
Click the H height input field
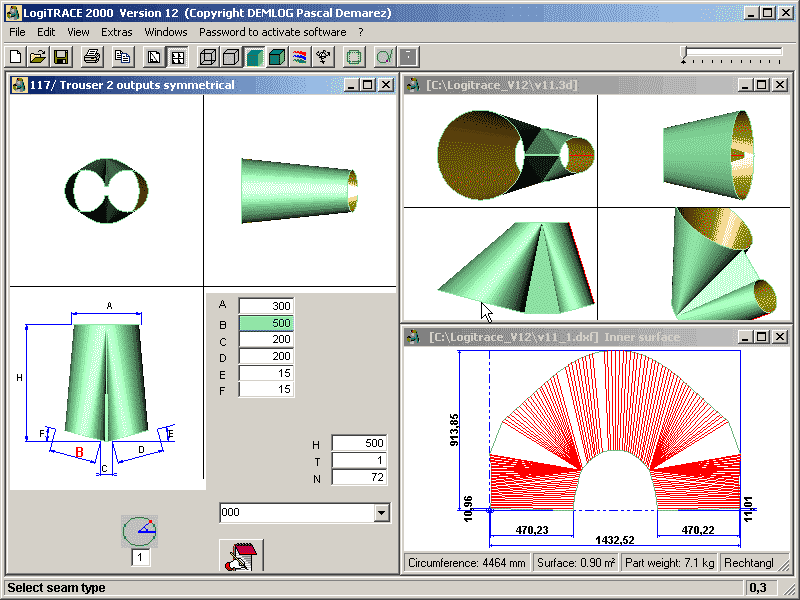coord(359,443)
